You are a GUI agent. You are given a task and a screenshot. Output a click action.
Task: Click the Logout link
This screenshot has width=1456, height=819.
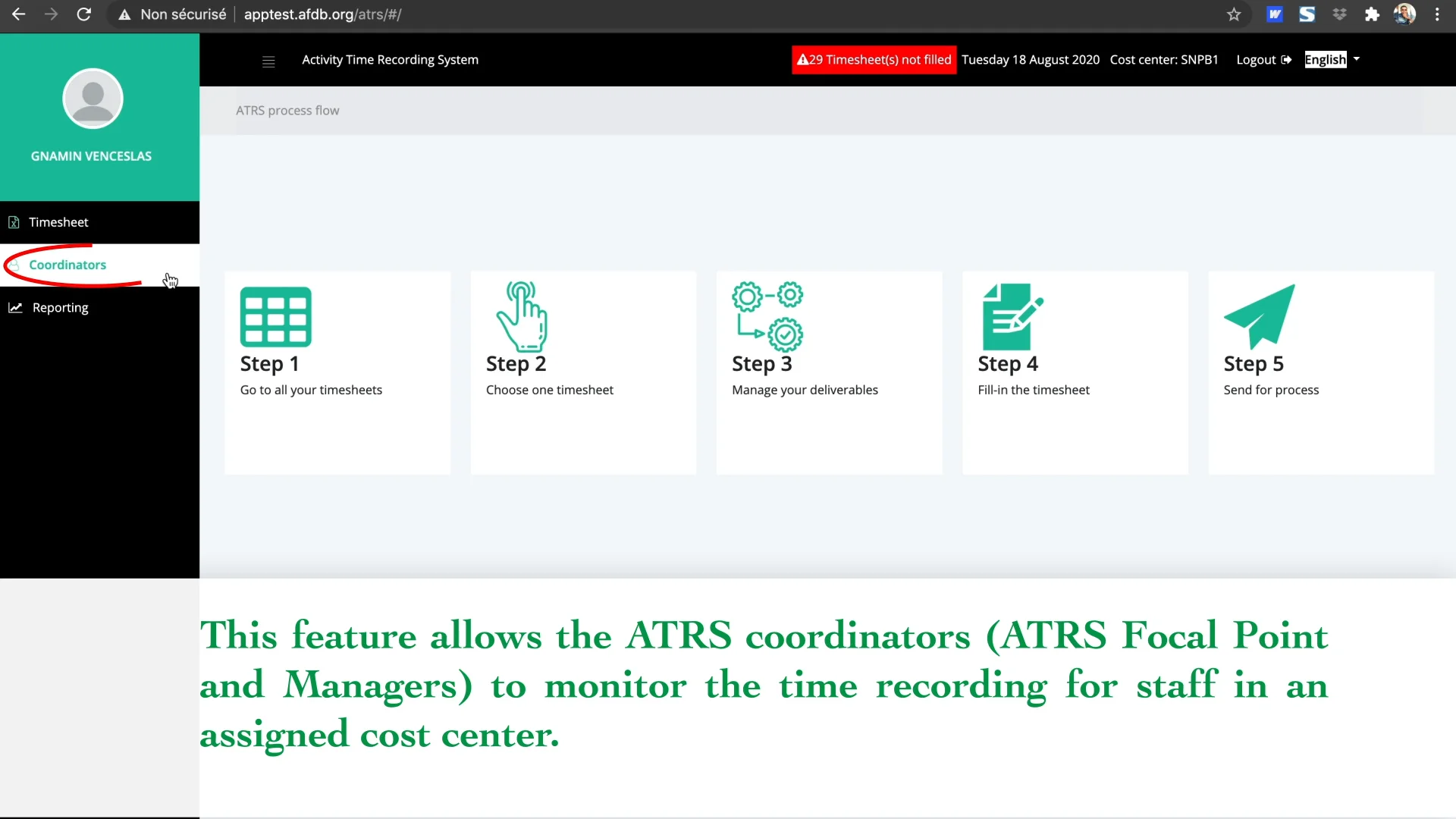(x=1263, y=60)
